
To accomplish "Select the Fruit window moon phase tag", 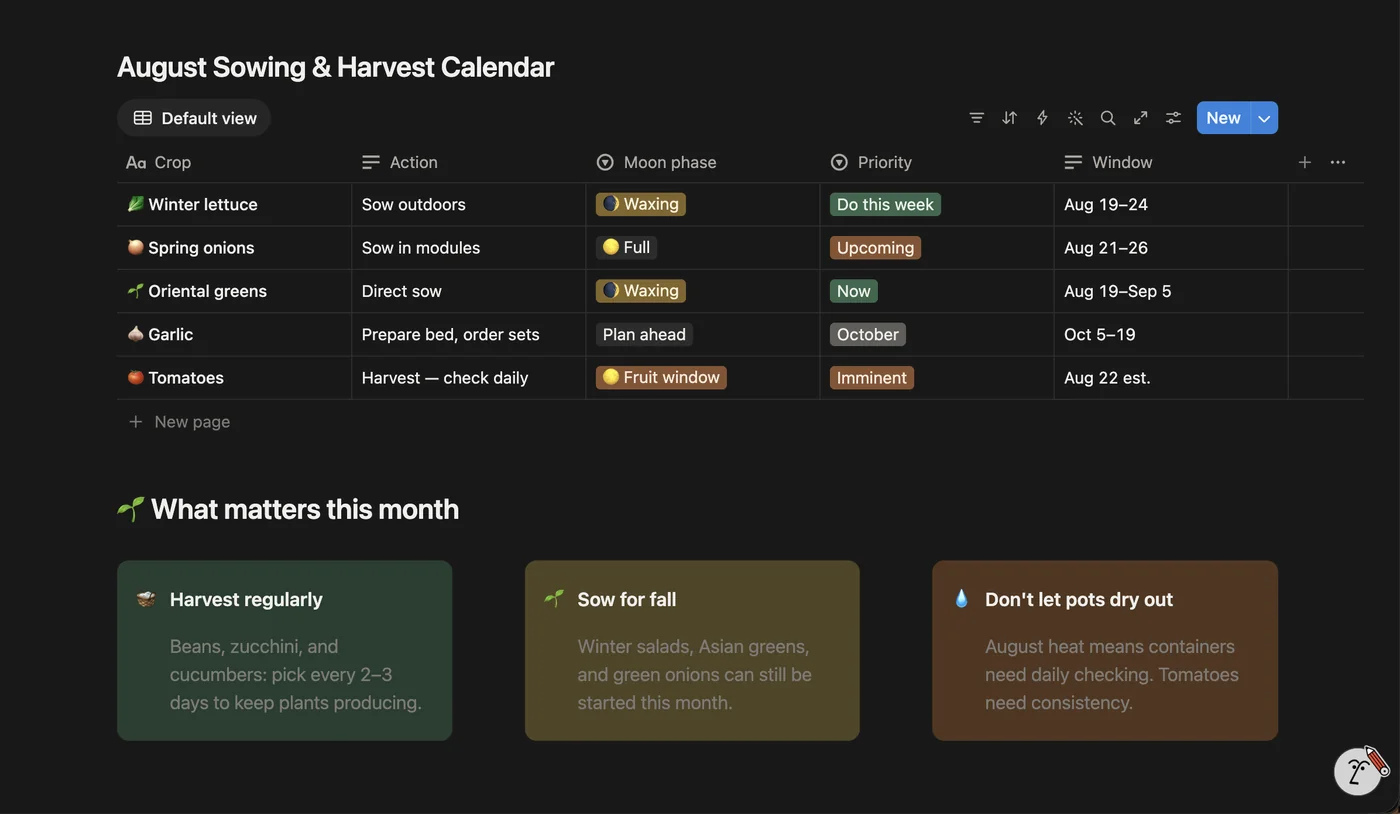I will pyautogui.click(x=661, y=378).
